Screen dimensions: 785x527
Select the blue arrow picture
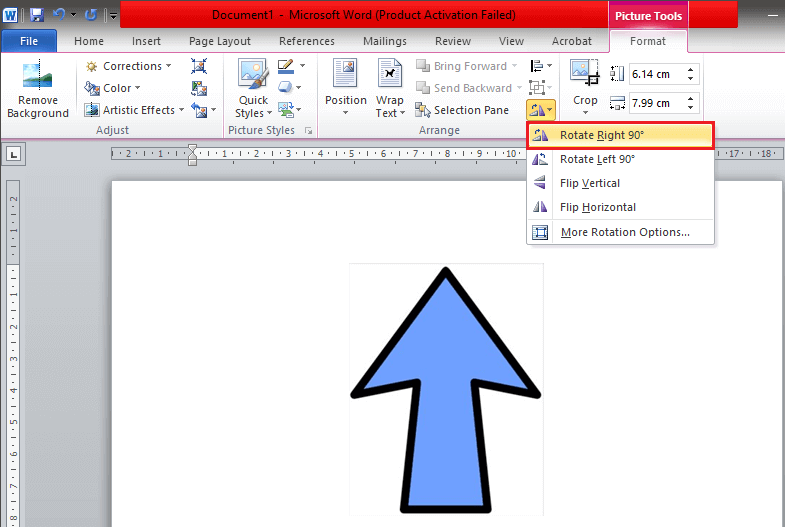pyautogui.click(x=446, y=400)
